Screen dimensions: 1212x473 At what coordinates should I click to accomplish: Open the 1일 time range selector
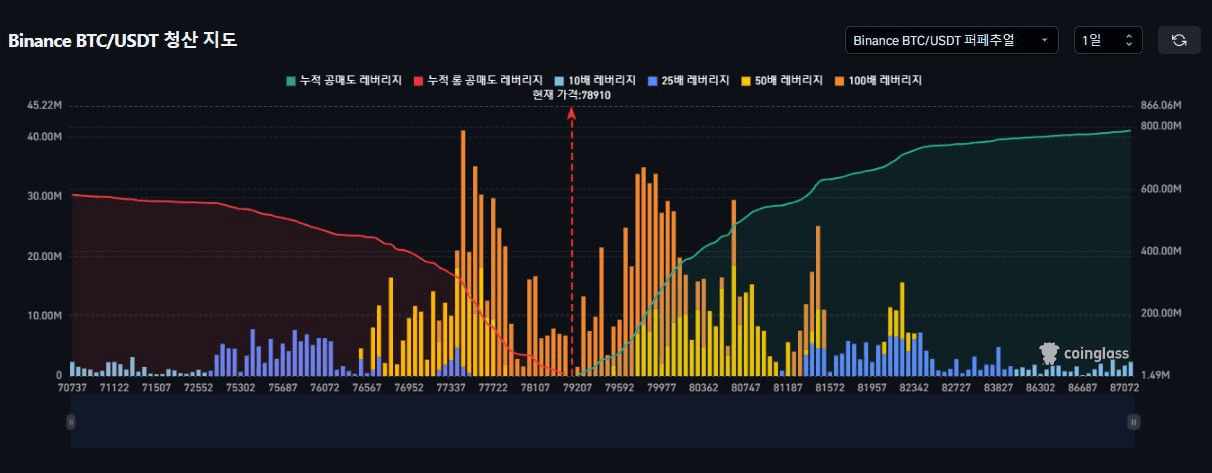(x=1108, y=40)
